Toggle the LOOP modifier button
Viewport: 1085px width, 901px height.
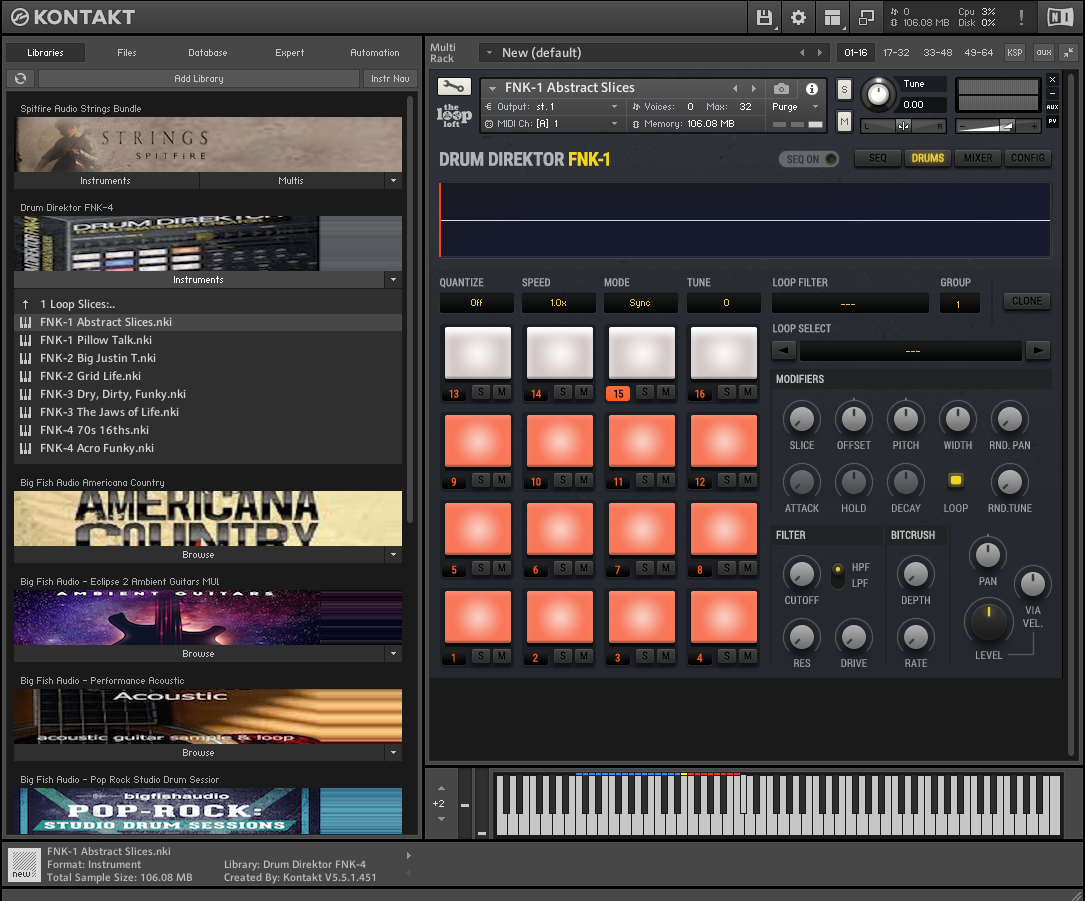click(956, 480)
